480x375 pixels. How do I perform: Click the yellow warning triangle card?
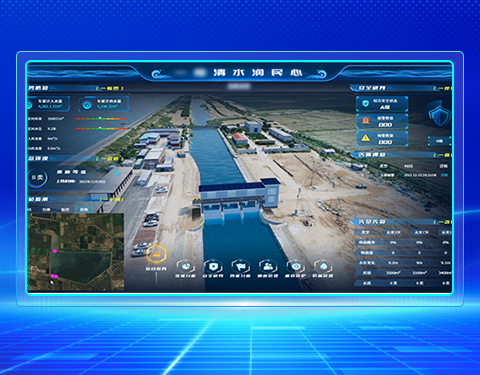tap(382, 139)
